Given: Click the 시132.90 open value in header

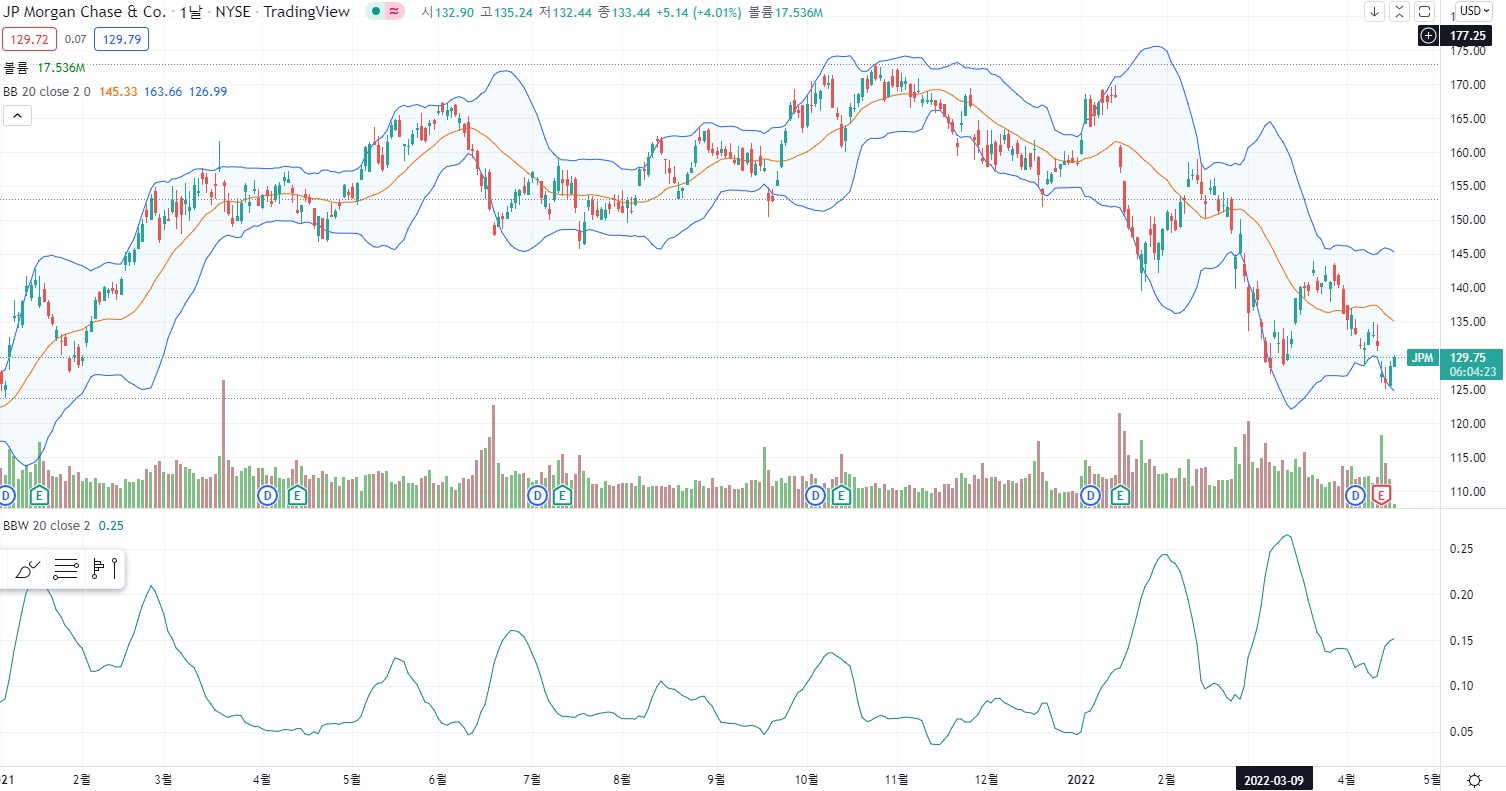Looking at the screenshot, I should pos(449,12).
